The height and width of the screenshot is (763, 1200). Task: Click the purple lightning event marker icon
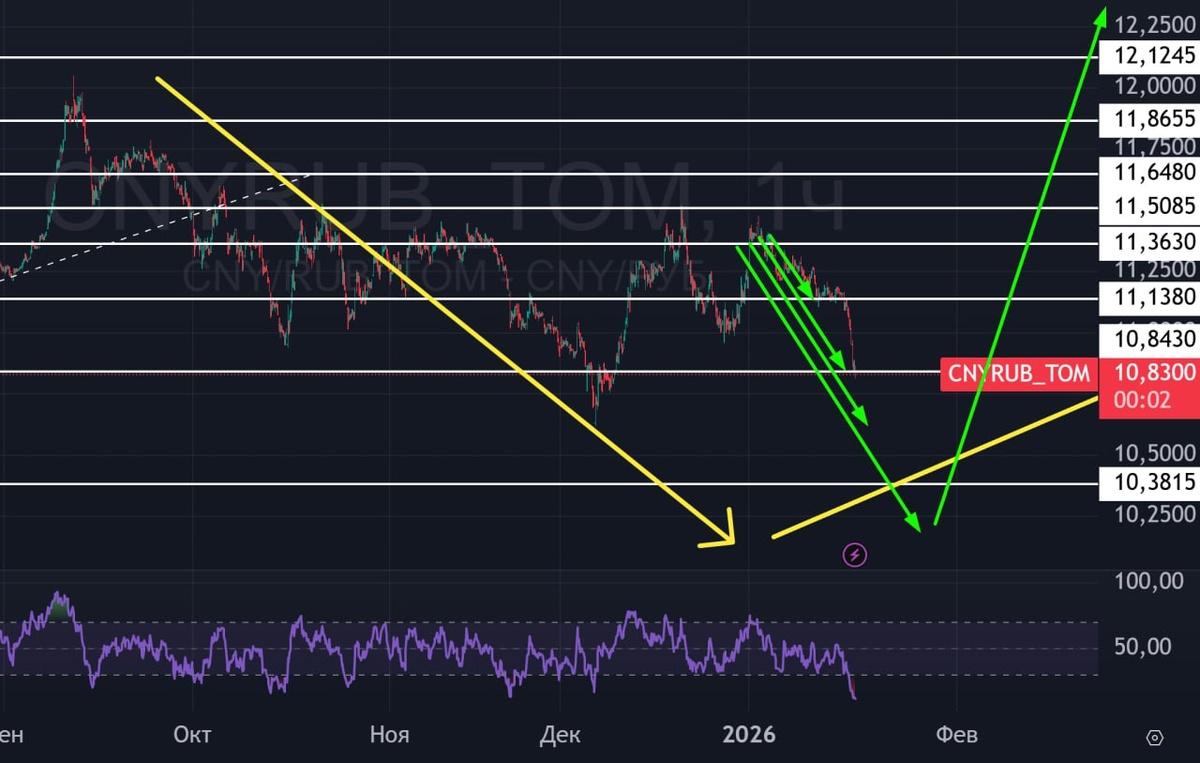coord(855,555)
